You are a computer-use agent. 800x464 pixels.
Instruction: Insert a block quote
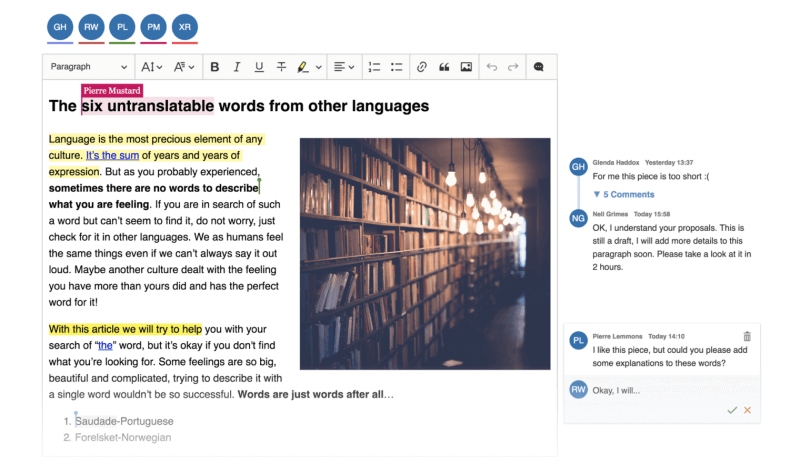[x=444, y=67]
